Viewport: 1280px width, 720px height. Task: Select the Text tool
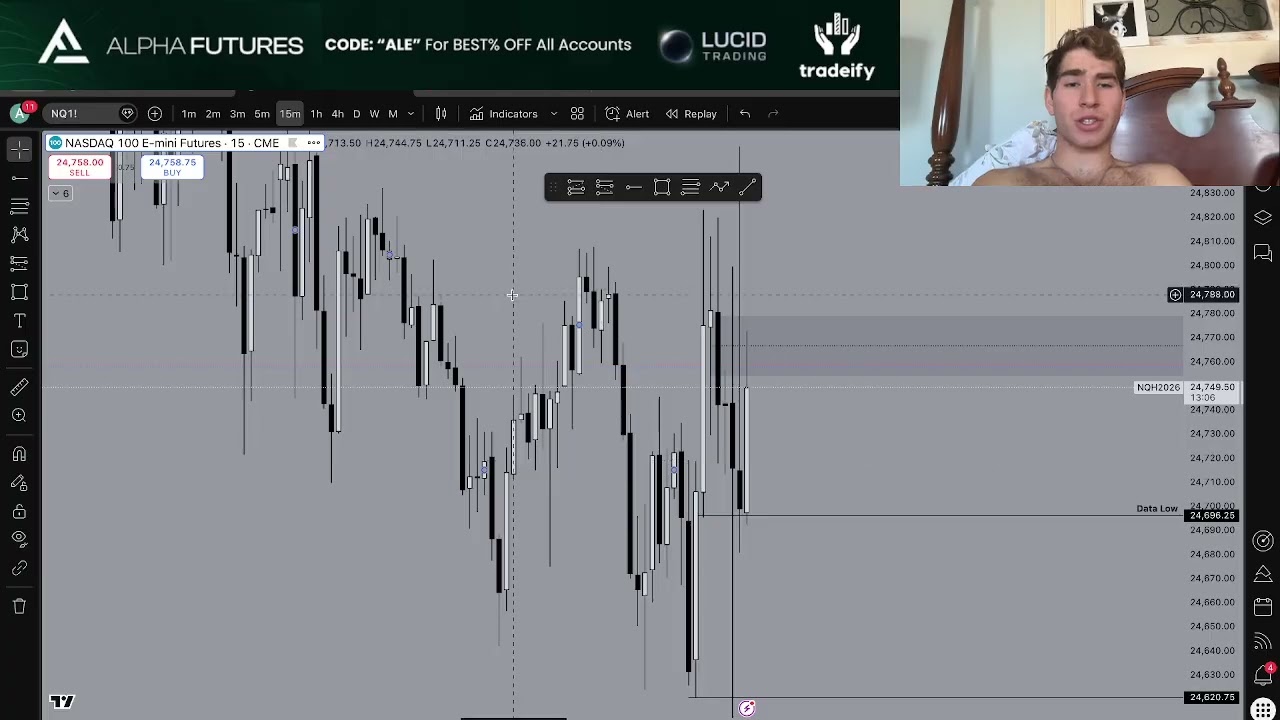(x=19, y=321)
